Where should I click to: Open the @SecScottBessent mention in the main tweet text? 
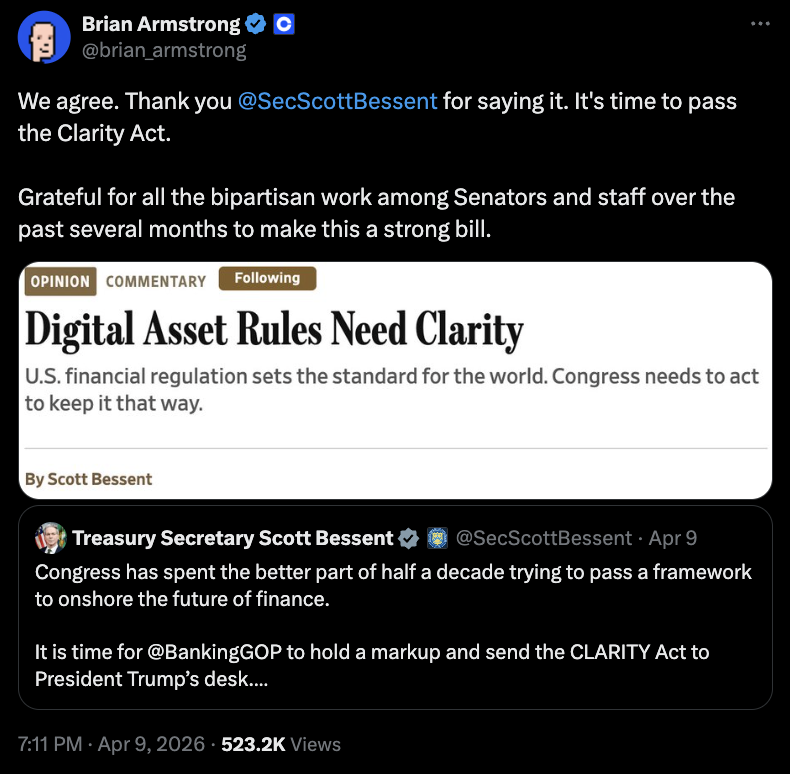tap(338, 102)
